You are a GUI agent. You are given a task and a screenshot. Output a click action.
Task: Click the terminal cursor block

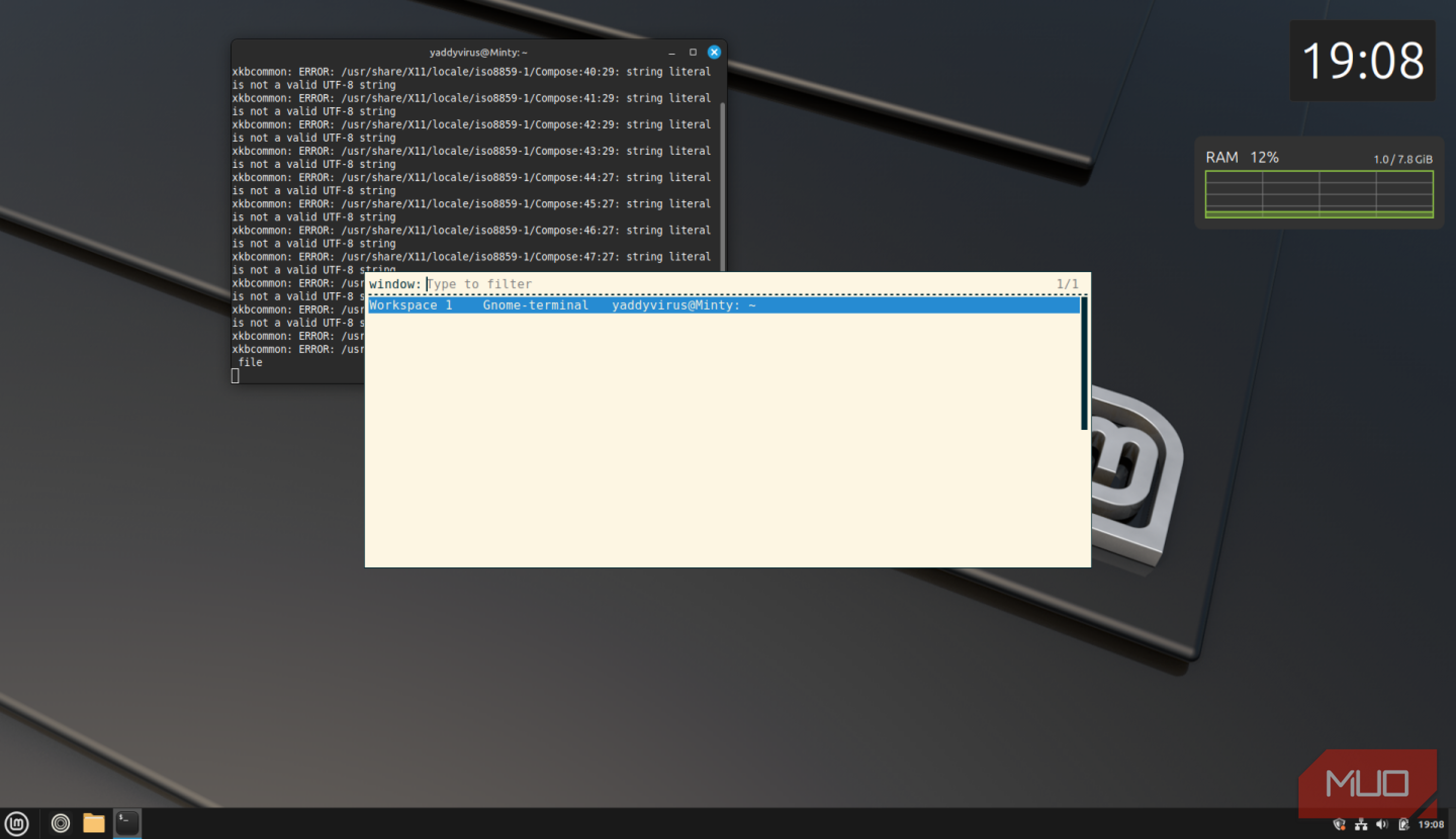pos(235,376)
